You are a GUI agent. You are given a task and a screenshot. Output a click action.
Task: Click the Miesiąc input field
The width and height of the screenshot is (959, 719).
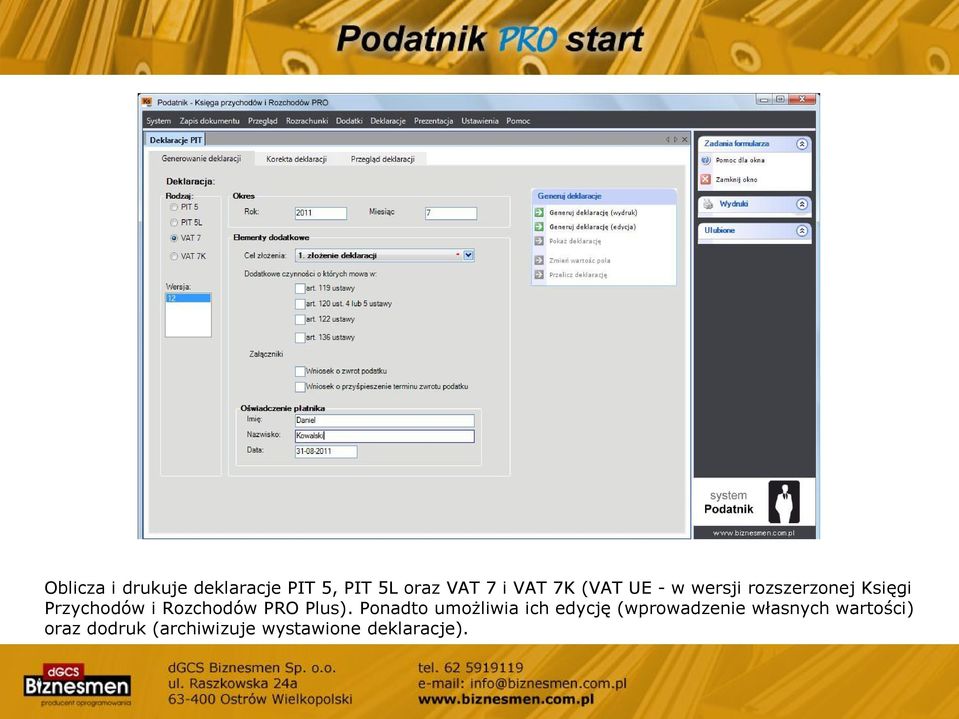tap(451, 213)
